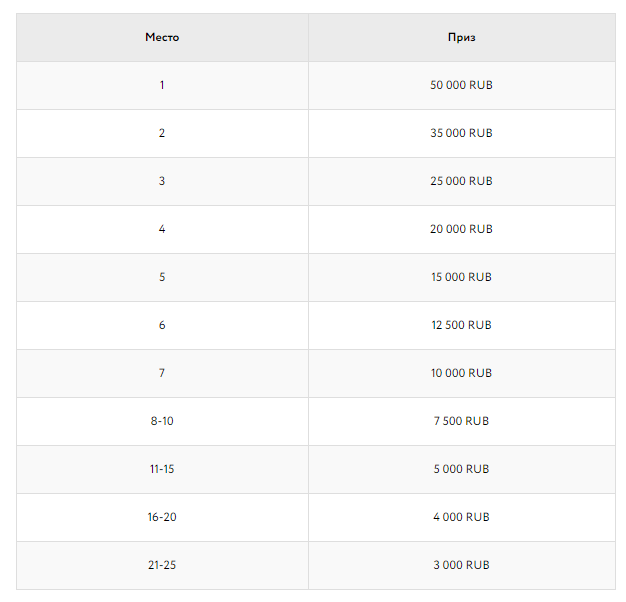
Task: Select the place 1 cell
Action: [162, 85]
